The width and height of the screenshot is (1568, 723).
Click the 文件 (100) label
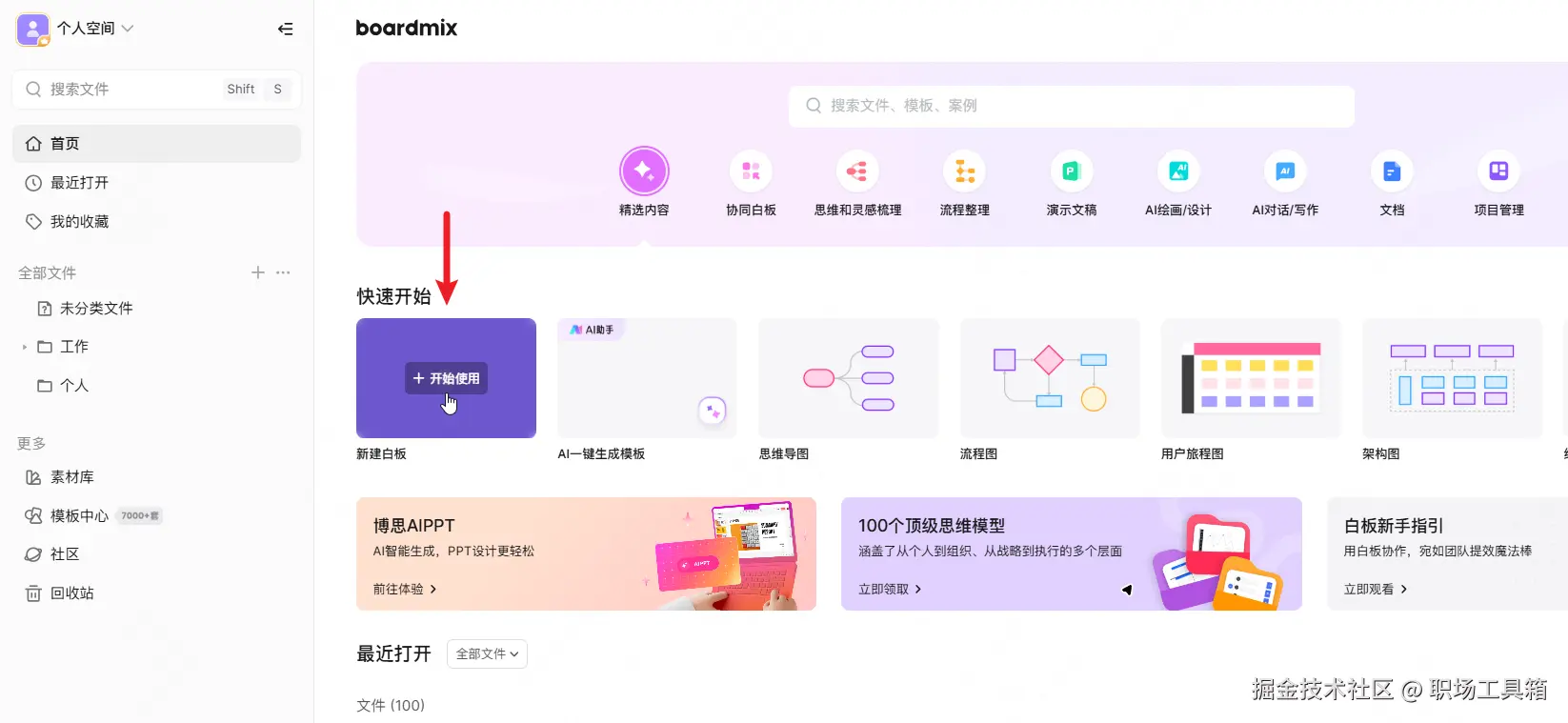coord(391,705)
